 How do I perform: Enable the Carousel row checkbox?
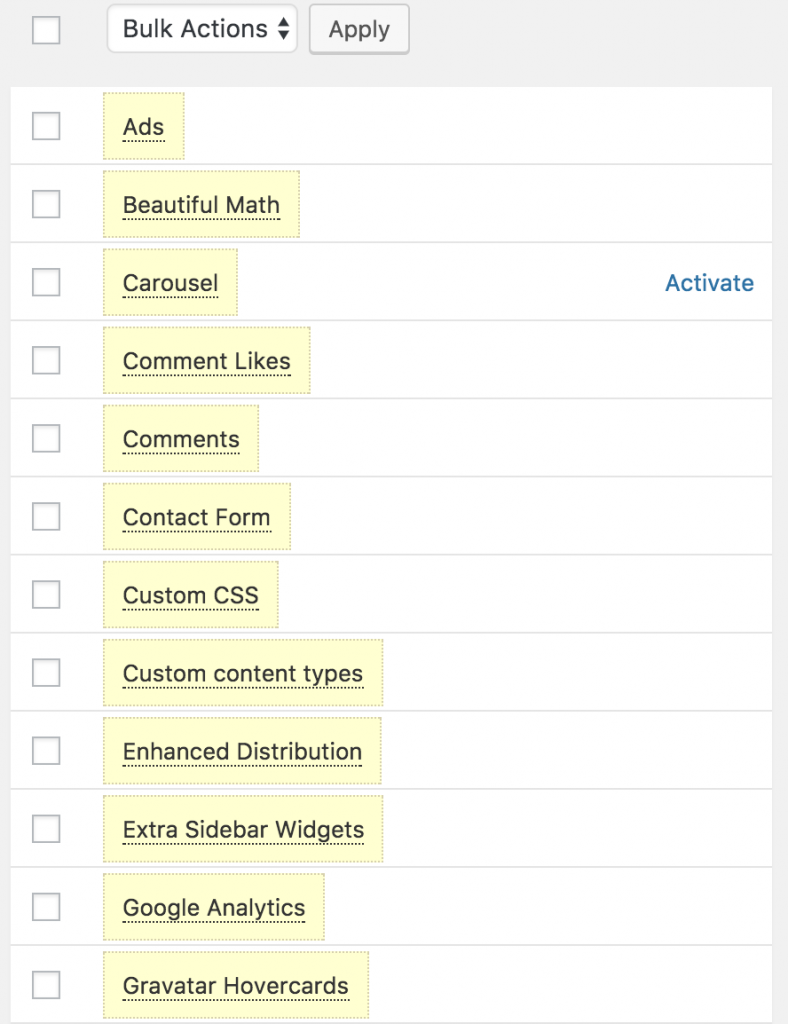[x=46, y=283]
